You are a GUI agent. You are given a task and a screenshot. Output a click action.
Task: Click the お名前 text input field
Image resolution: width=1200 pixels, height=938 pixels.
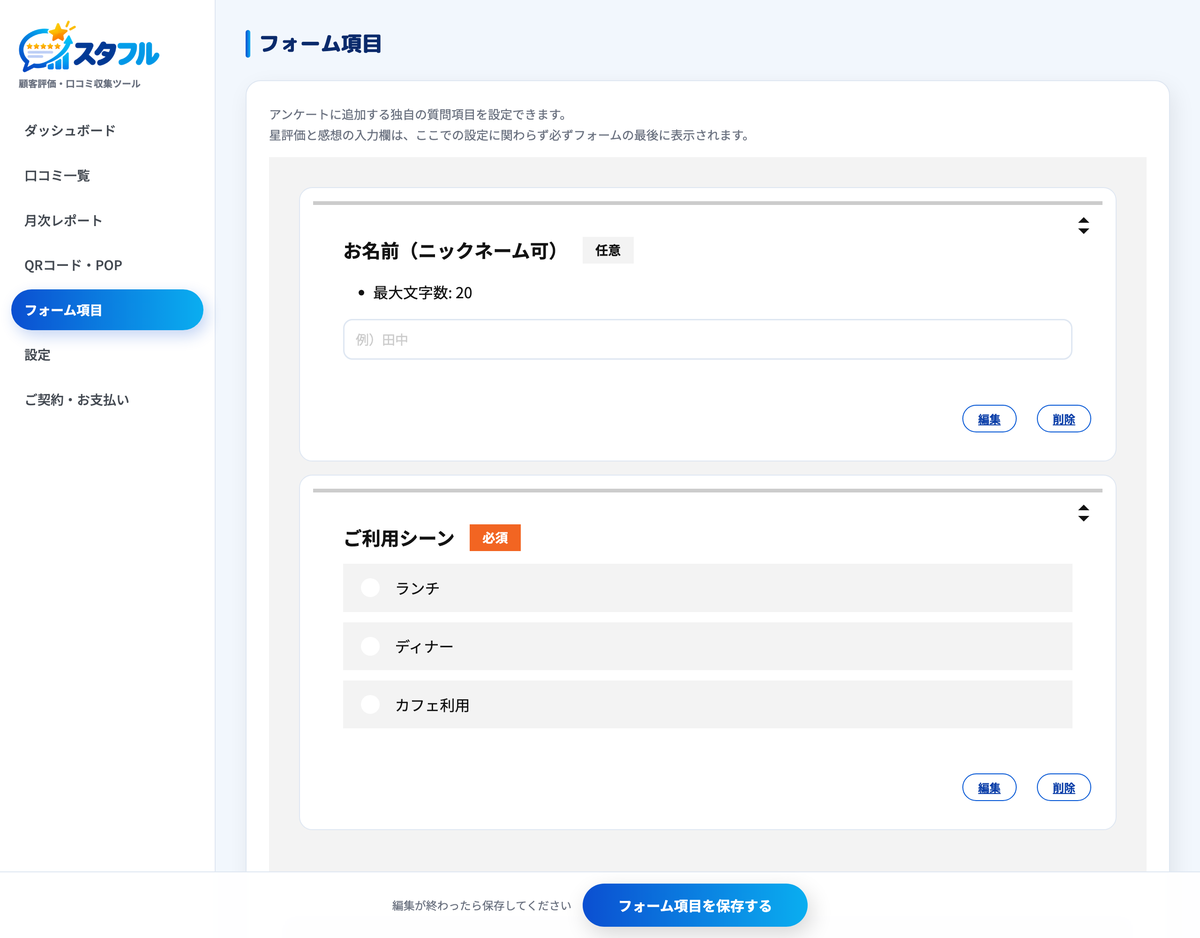[707, 339]
